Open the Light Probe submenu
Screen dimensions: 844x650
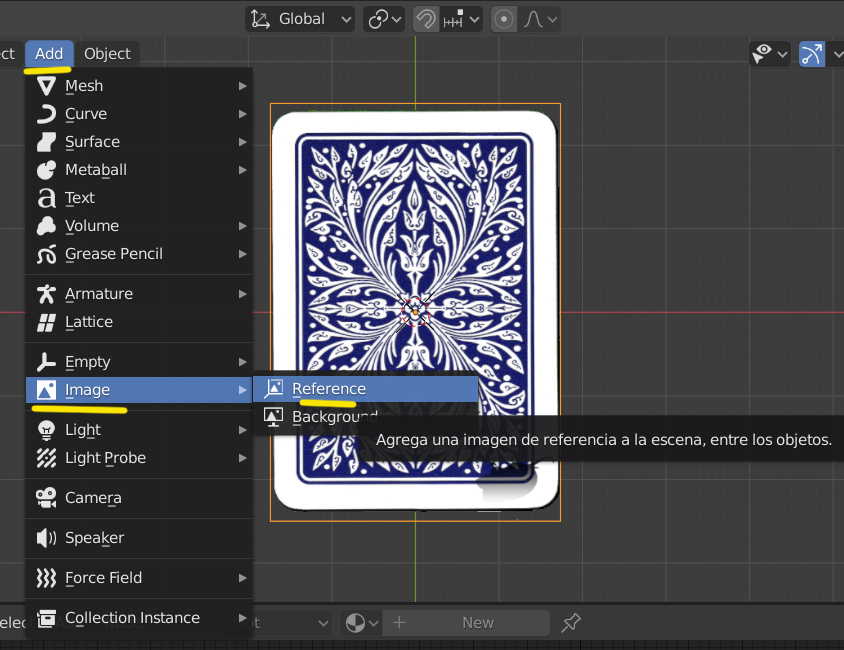pos(139,458)
